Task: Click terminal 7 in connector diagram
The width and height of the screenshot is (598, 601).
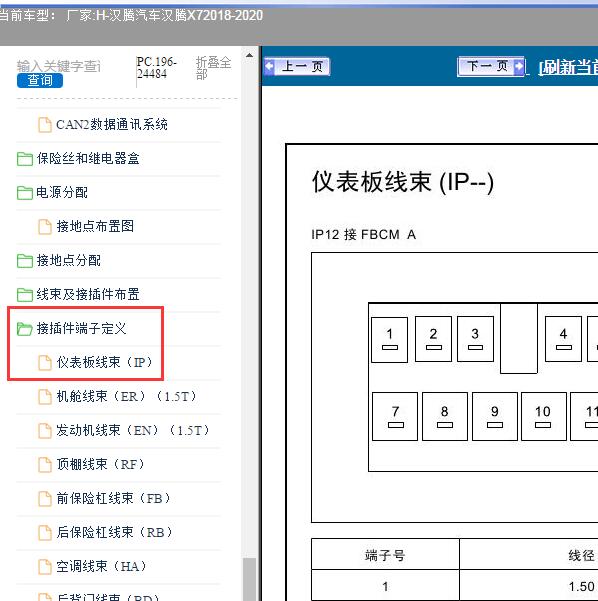Action: coord(395,416)
